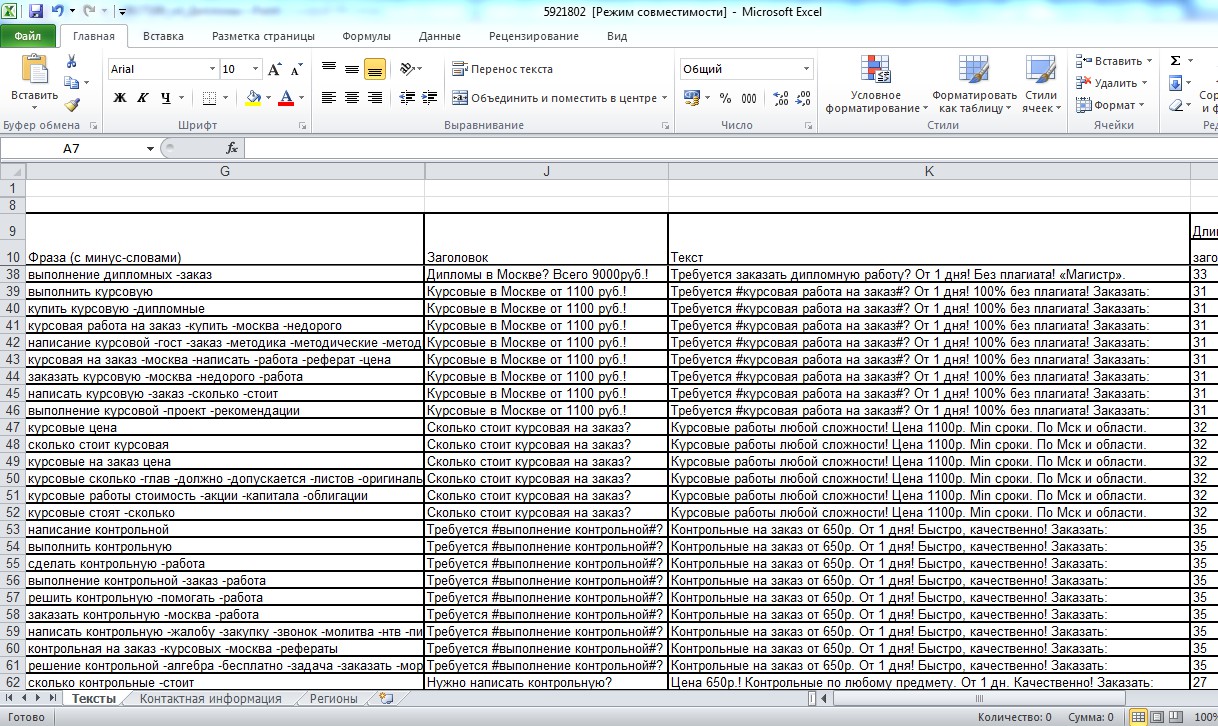
Task: Apply percent style format
Action: click(725, 98)
